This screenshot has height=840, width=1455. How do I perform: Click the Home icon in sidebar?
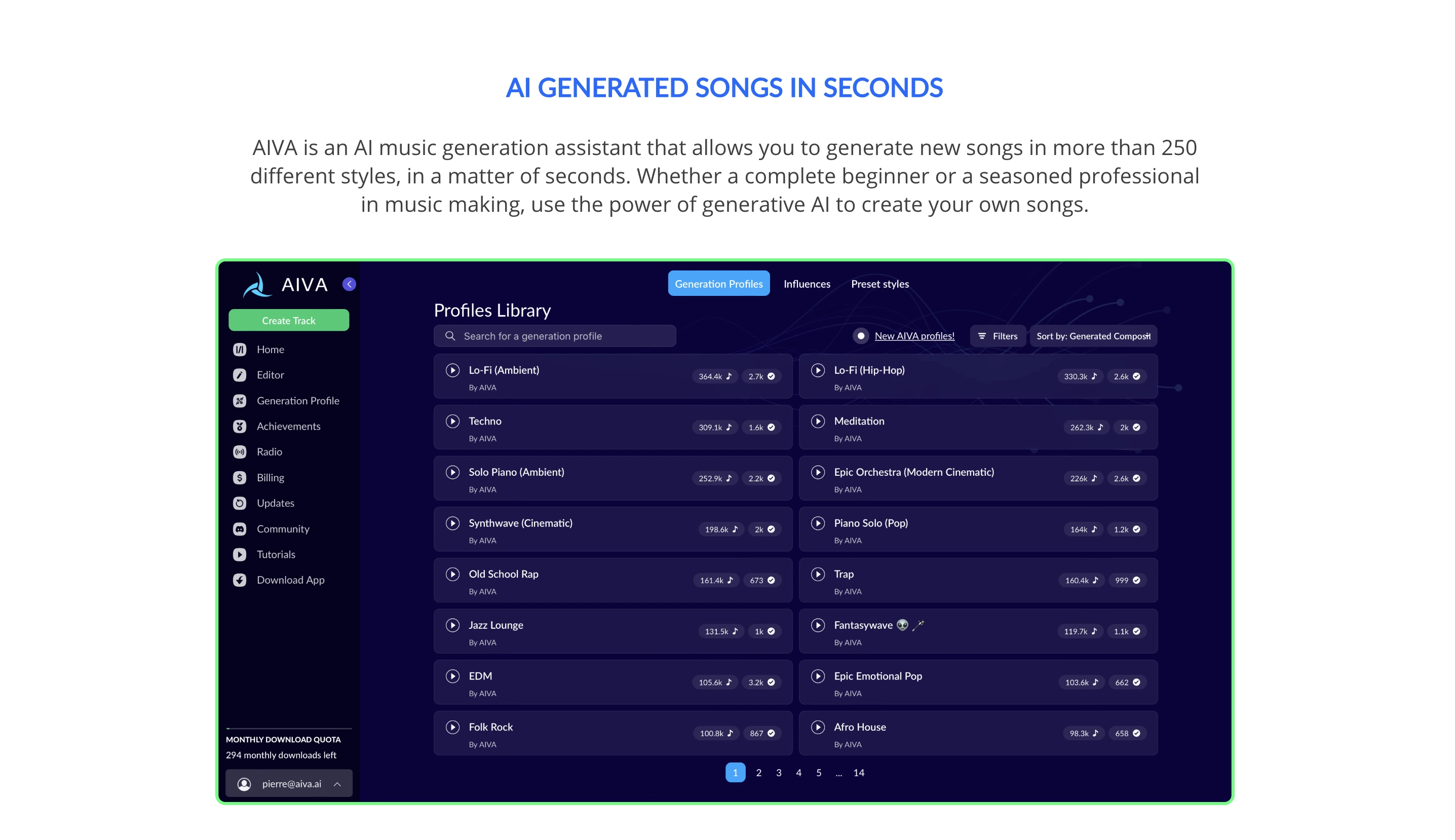tap(240, 350)
